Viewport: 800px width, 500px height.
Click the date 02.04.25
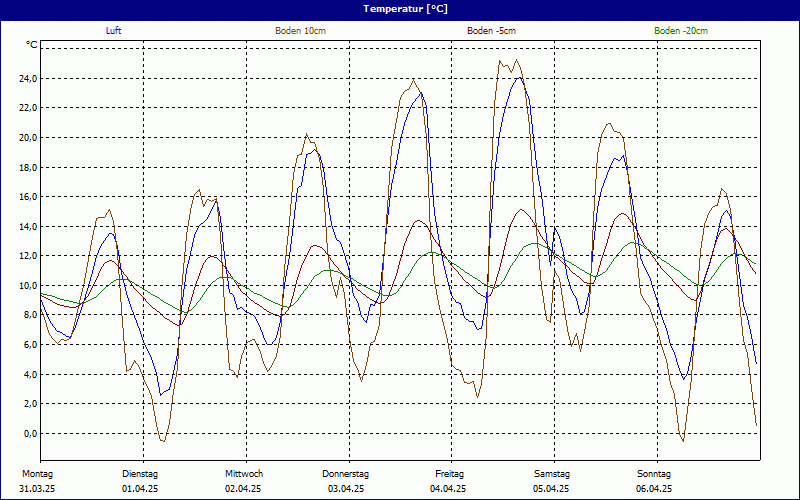point(243,489)
